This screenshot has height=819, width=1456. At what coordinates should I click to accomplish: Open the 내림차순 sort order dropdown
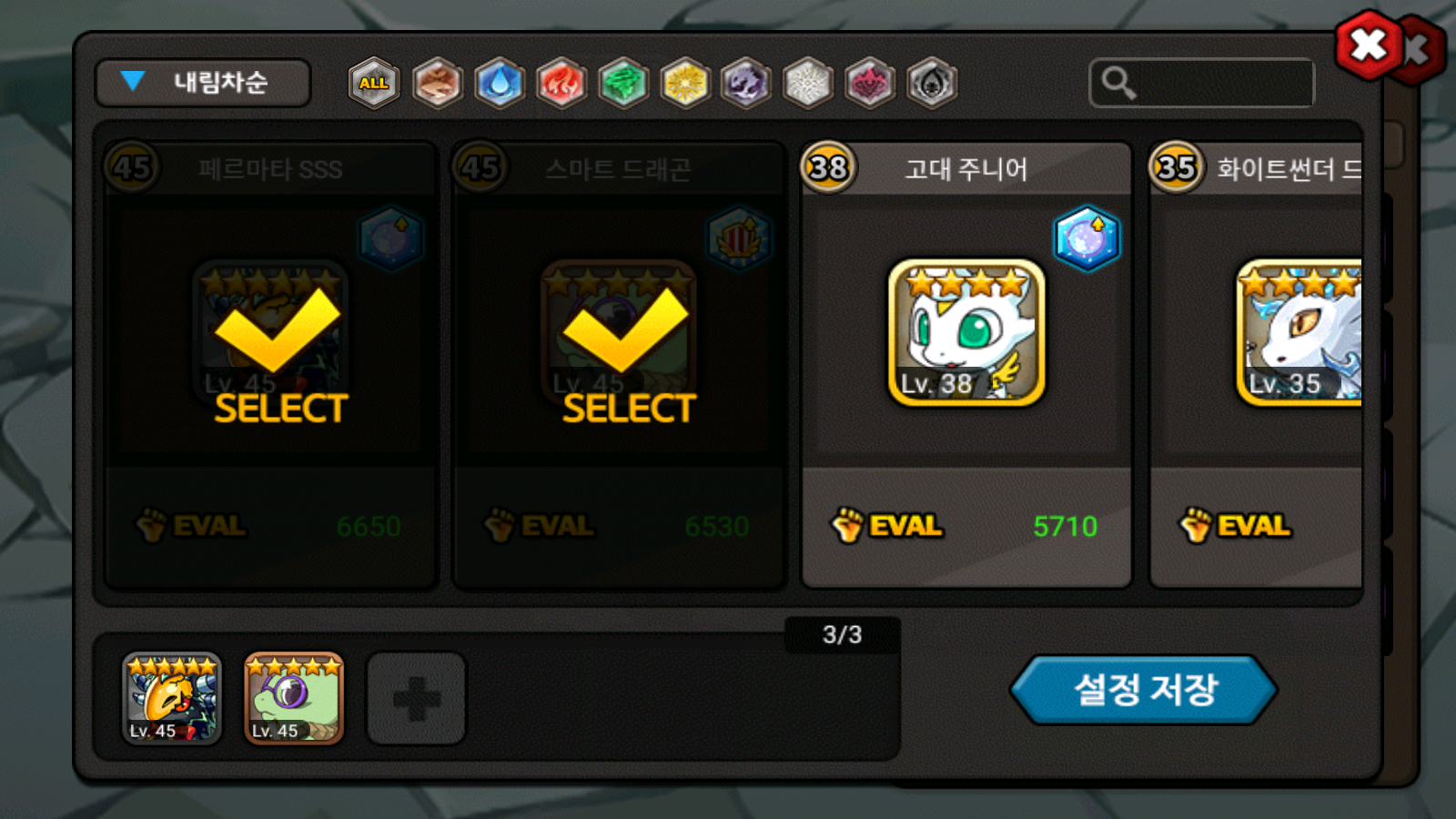tap(203, 83)
